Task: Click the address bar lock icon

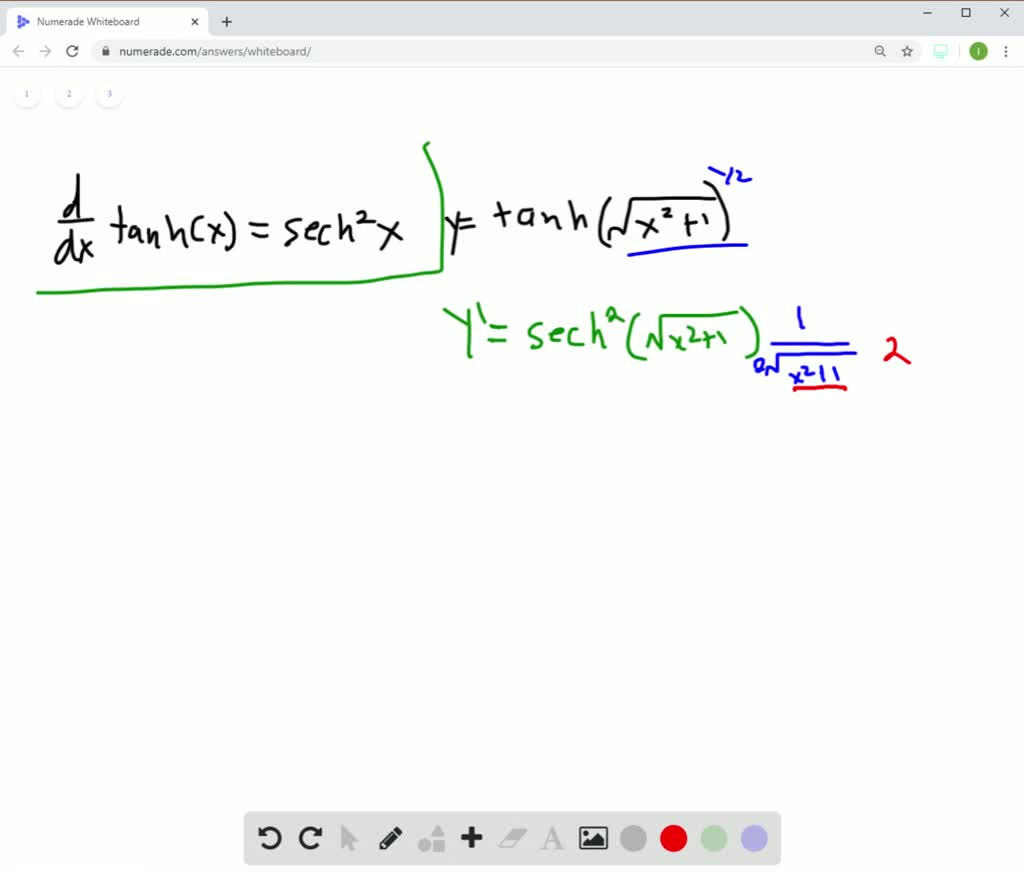Action: click(106, 51)
